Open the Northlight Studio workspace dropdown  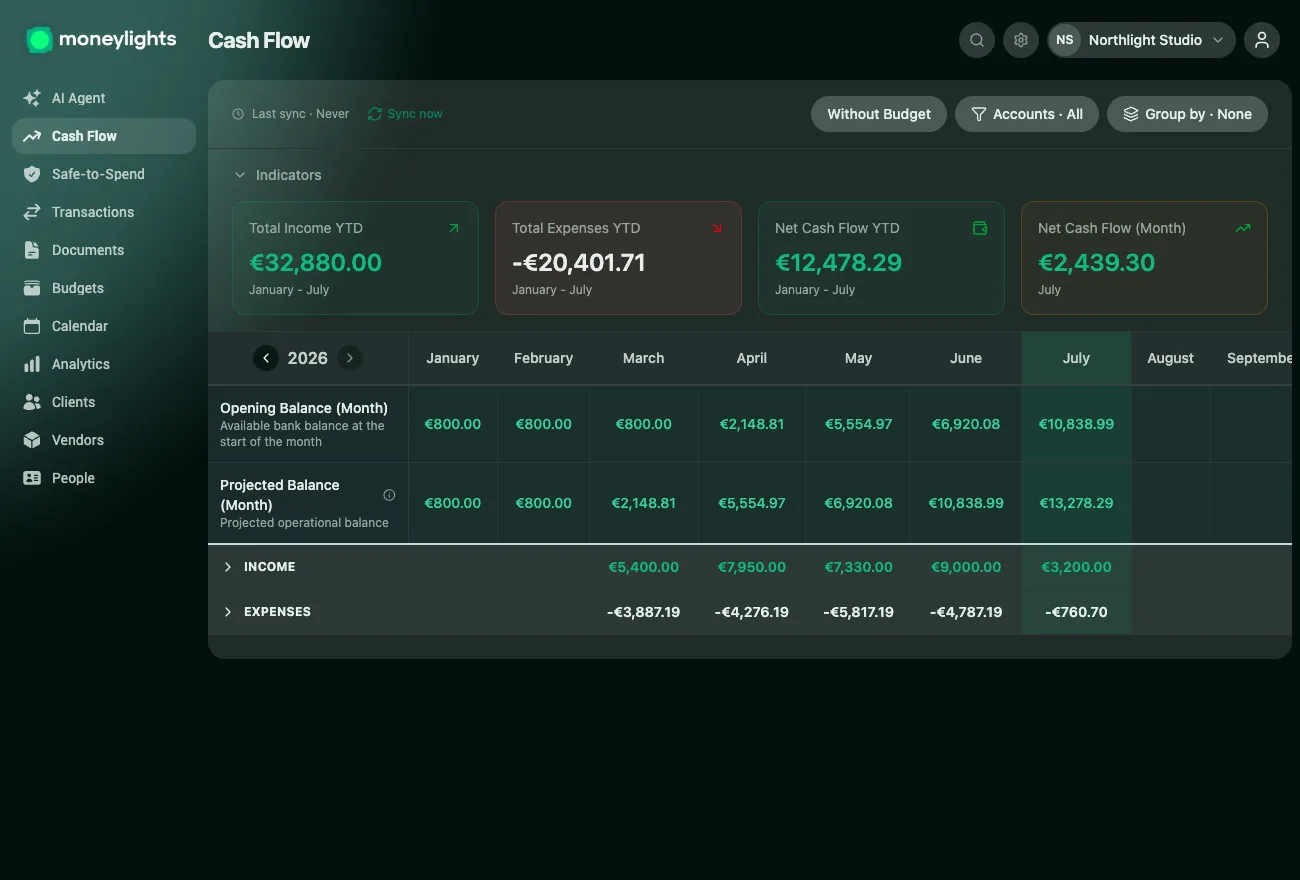[x=1141, y=40]
